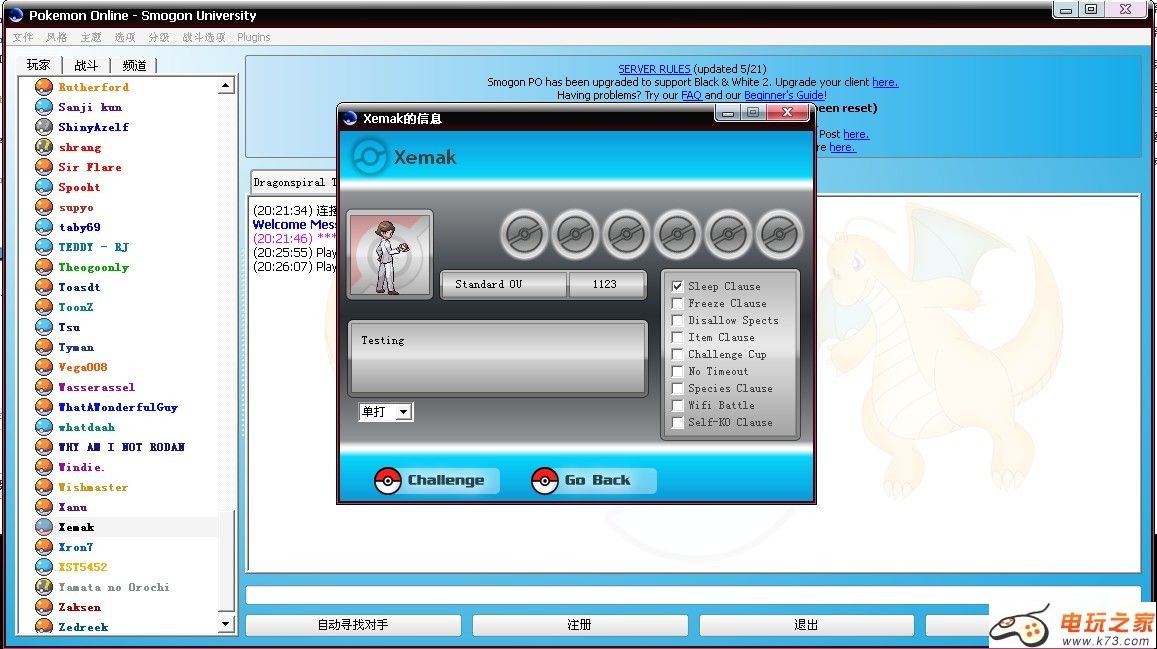Click the chat message input field
Viewport: 1157px width, 649px height.
click(x=692, y=595)
